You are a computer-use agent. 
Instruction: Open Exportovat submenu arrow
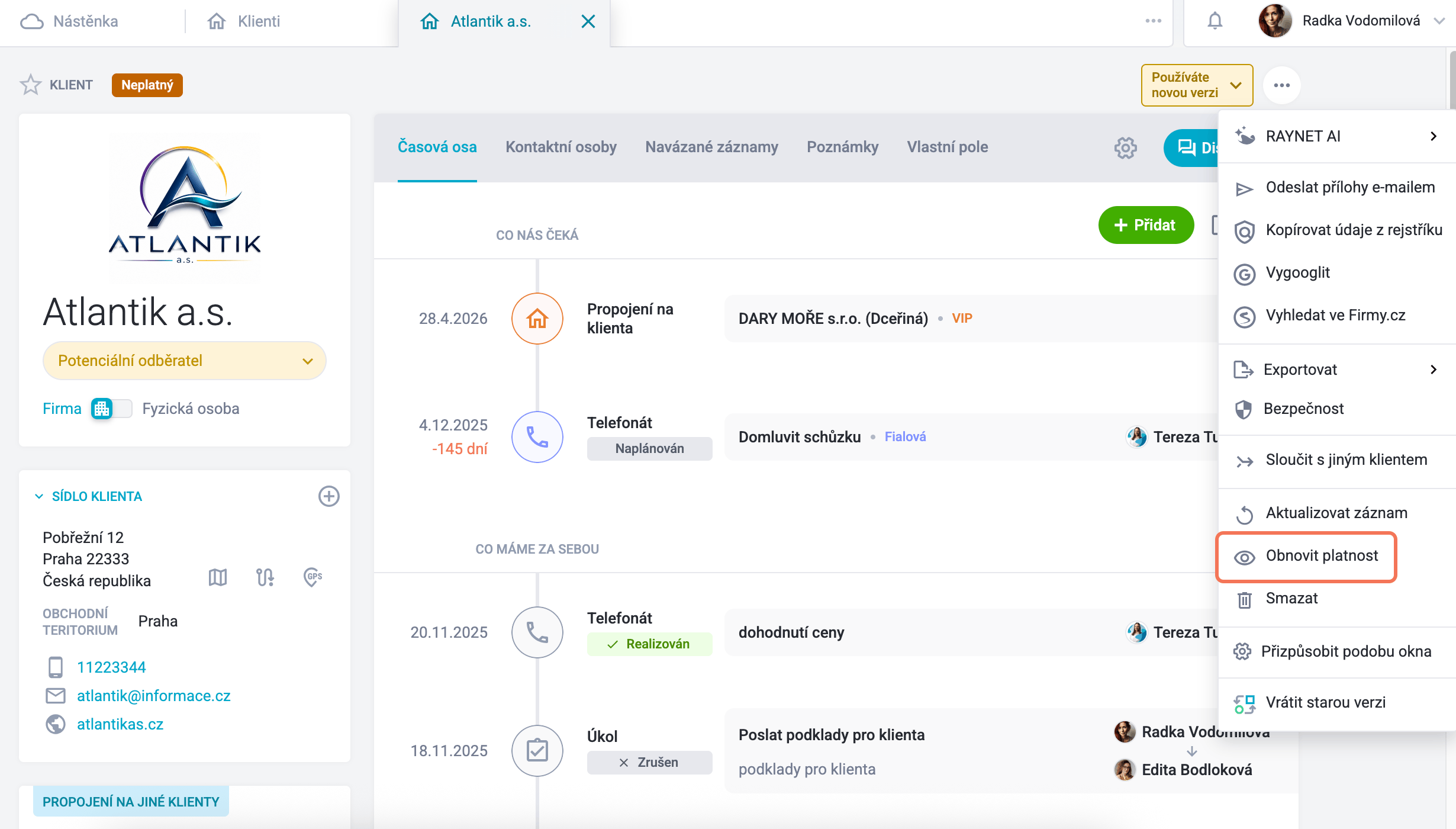[1433, 369]
